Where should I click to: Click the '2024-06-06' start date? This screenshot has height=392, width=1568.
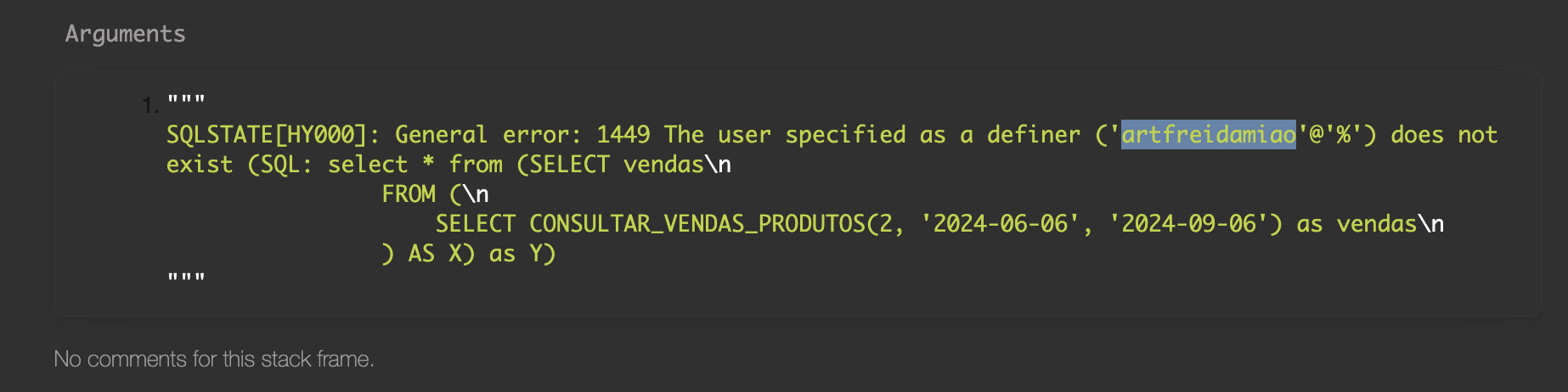pos(1000,224)
